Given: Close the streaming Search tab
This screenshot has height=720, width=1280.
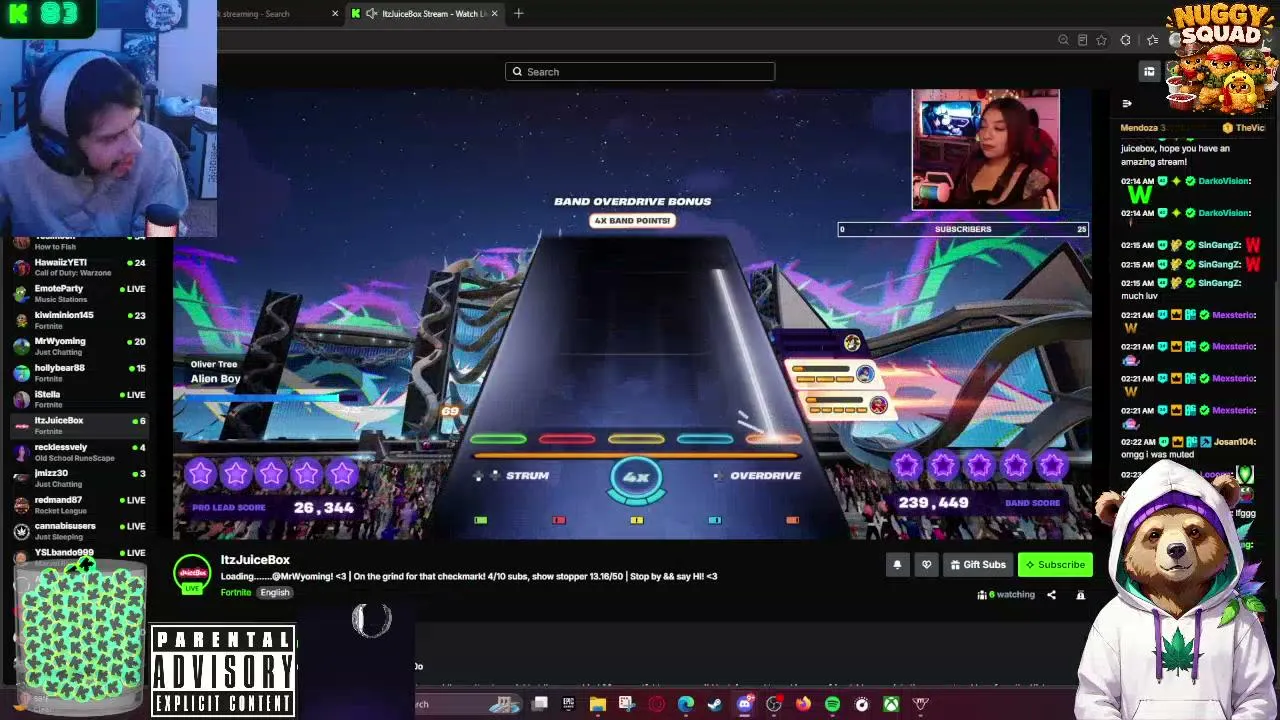Looking at the screenshot, I should (335, 14).
